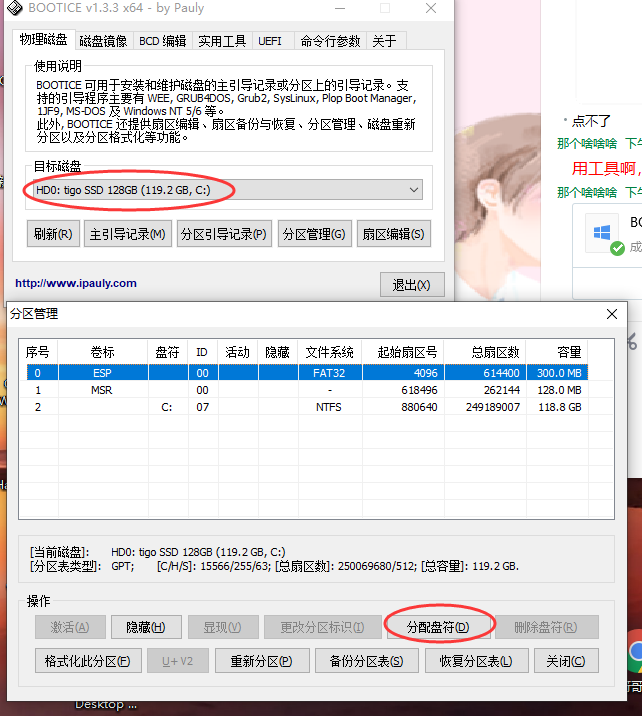Select the ESP partition row
Screen dimensions: 642x716
point(307,373)
